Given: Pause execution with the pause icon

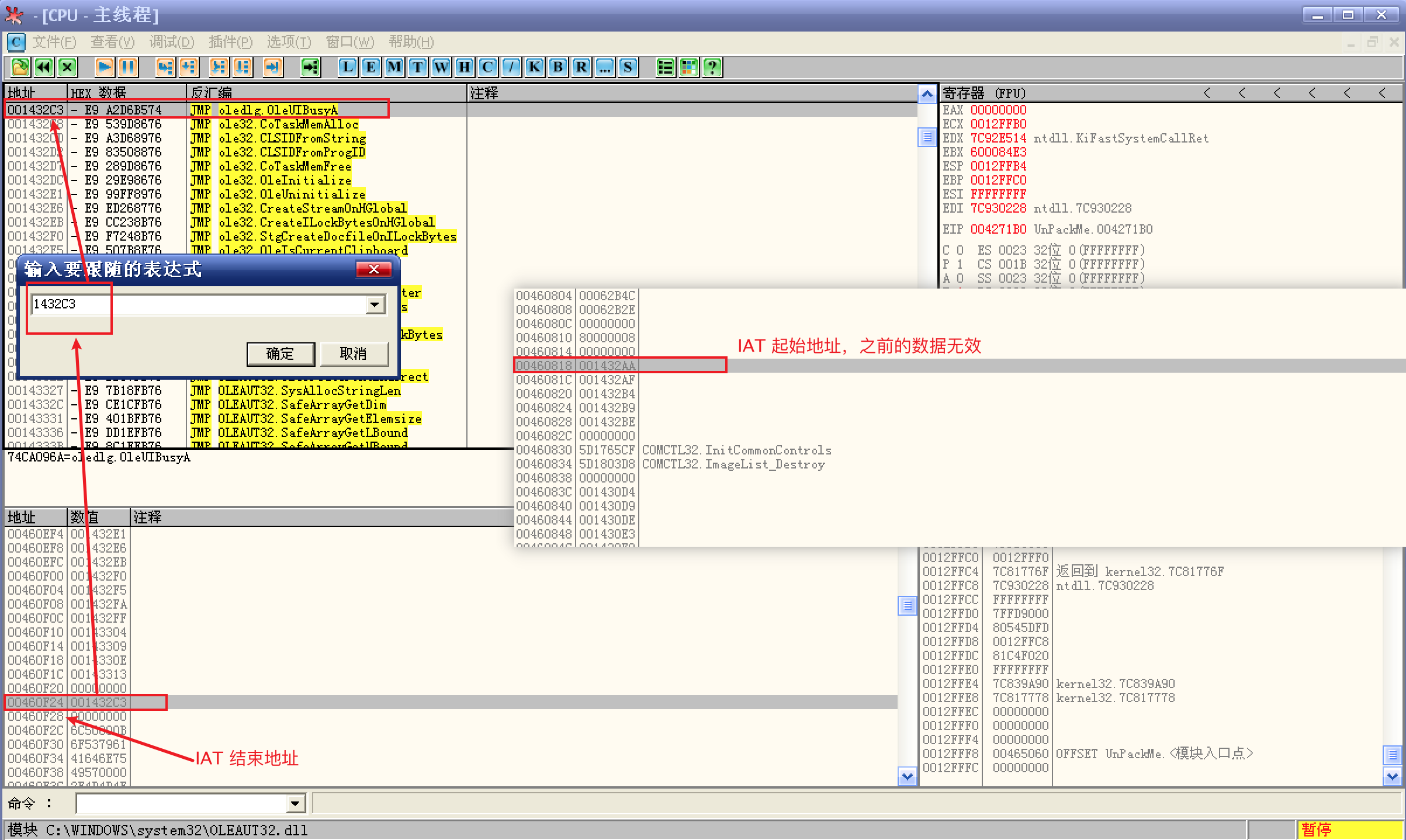Looking at the screenshot, I should point(128,67).
